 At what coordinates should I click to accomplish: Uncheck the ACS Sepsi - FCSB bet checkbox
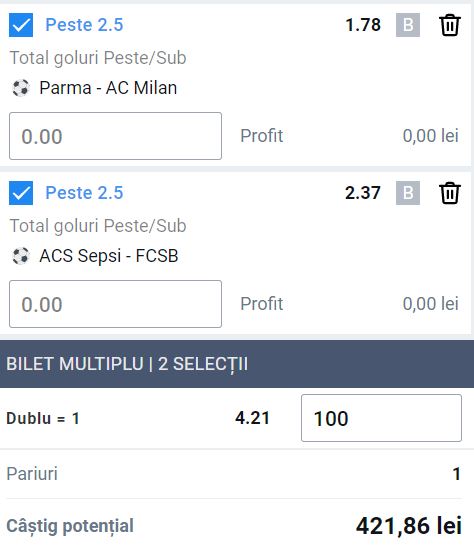21,193
